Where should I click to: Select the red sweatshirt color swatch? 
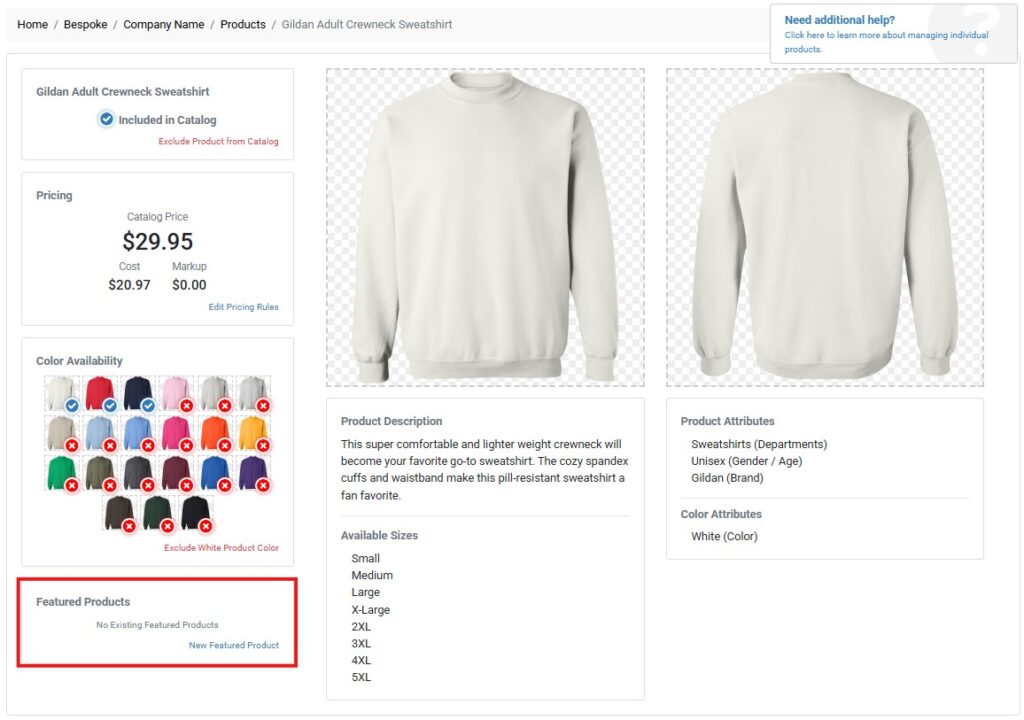coord(100,393)
